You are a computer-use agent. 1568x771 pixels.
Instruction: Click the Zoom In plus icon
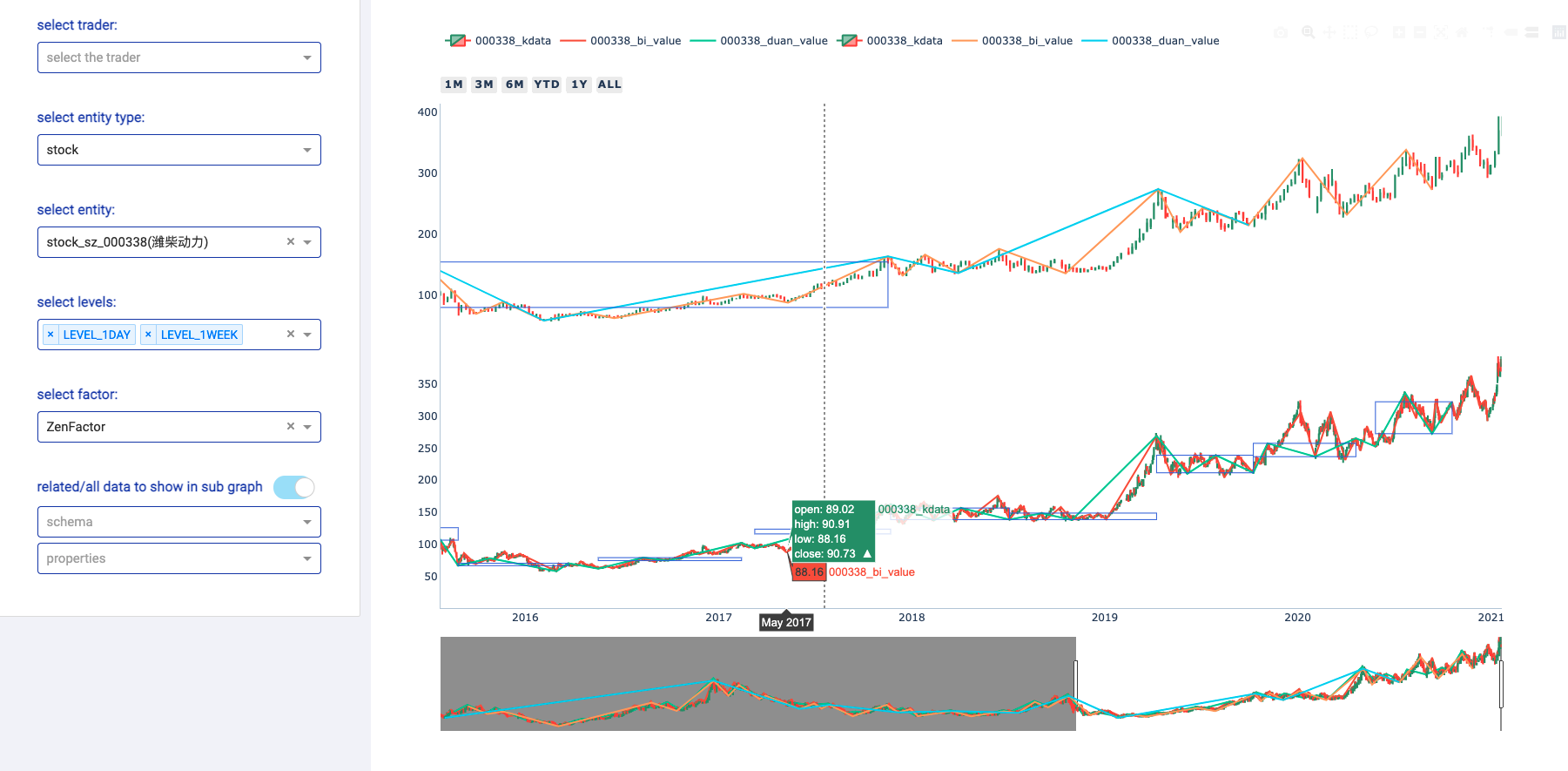coord(1398,32)
